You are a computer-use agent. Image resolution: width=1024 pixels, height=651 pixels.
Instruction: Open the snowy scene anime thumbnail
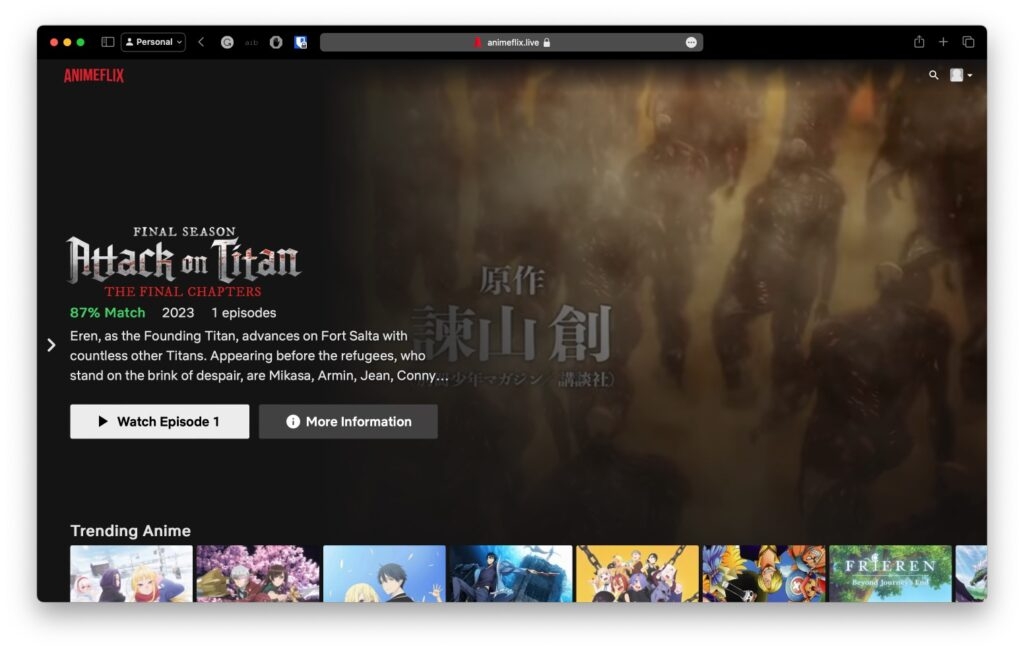click(131, 573)
